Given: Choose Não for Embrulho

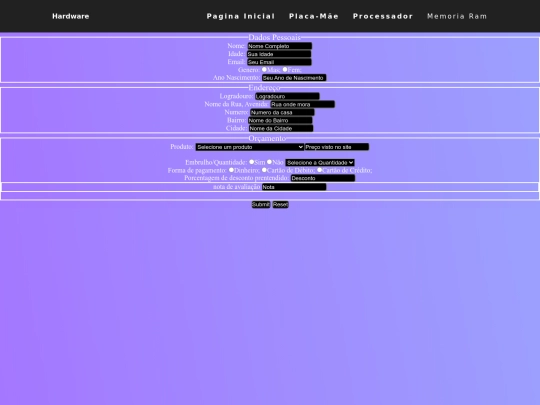Looking at the screenshot, I should (x=269, y=162).
